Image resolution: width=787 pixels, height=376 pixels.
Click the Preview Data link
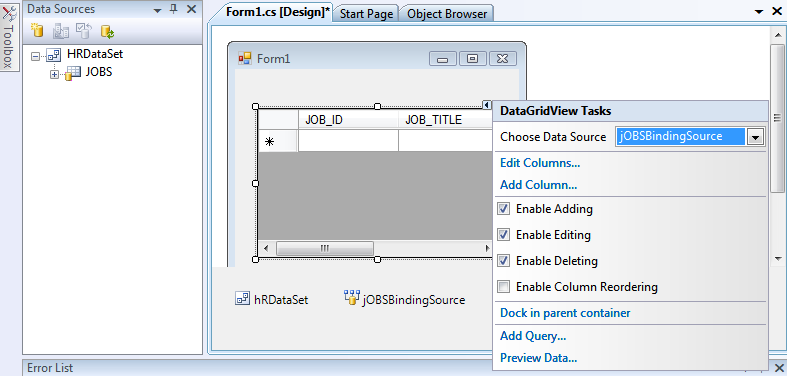(539, 358)
